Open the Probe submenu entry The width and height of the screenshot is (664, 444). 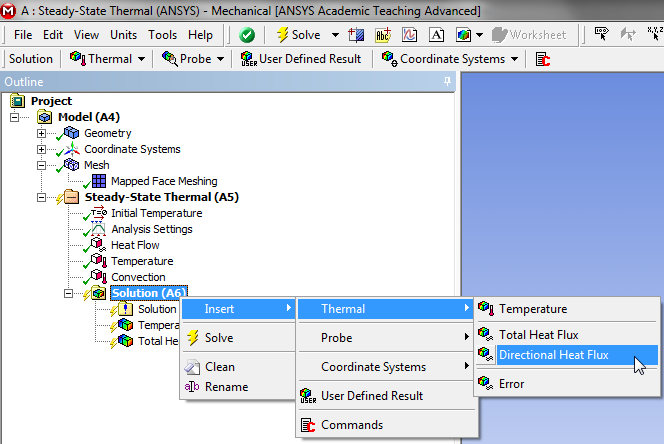[x=385, y=338]
